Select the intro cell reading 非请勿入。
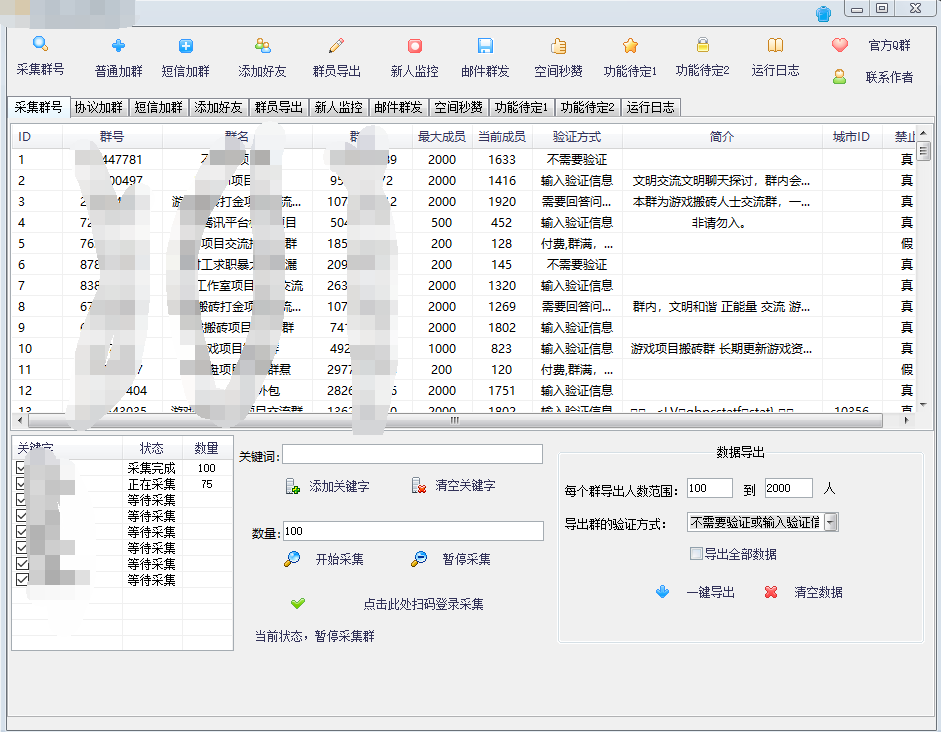Viewport: 941px width, 732px height. coord(722,223)
